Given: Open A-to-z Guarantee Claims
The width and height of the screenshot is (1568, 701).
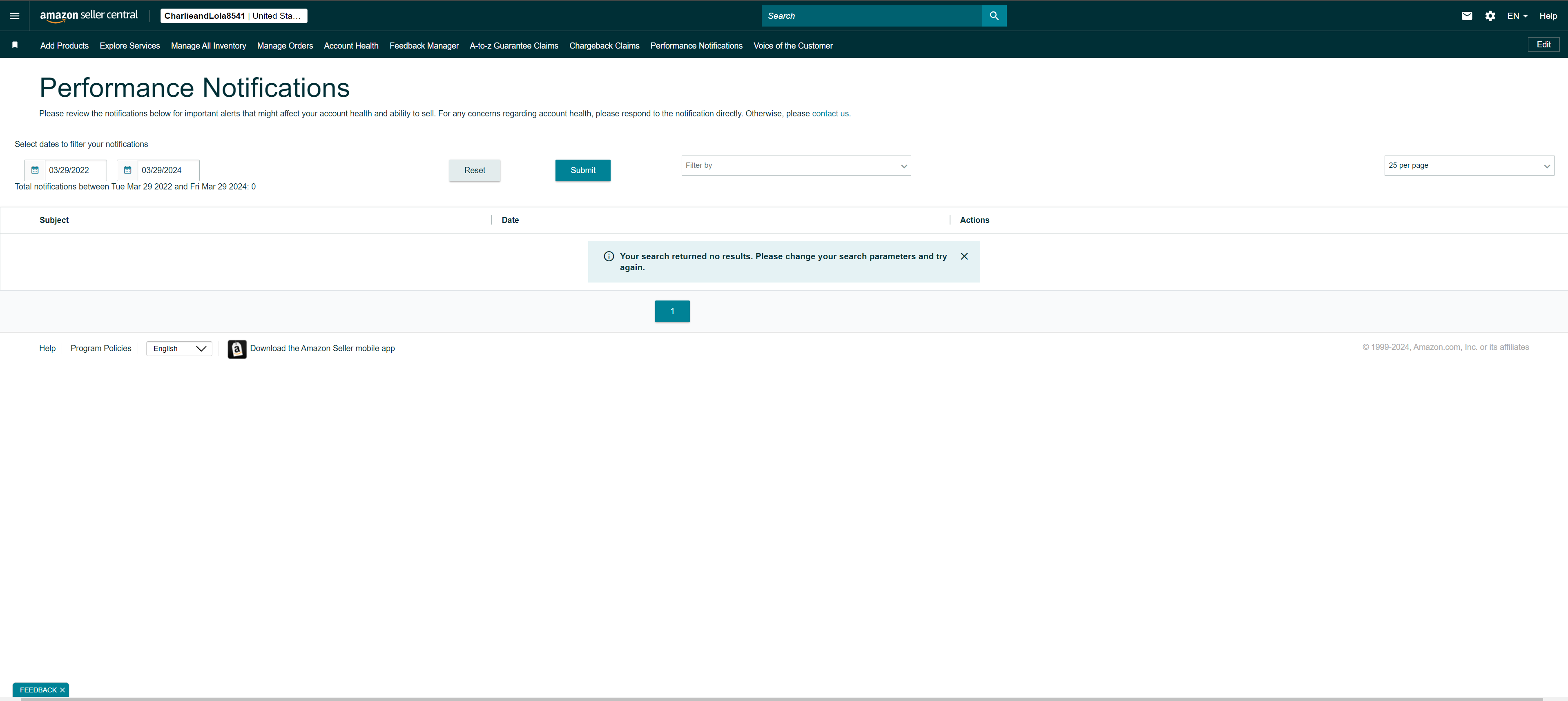Looking at the screenshot, I should [514, 46].
